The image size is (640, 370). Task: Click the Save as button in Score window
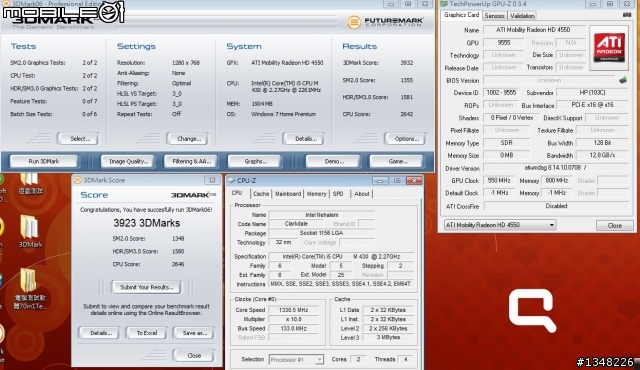click(194, 333)
